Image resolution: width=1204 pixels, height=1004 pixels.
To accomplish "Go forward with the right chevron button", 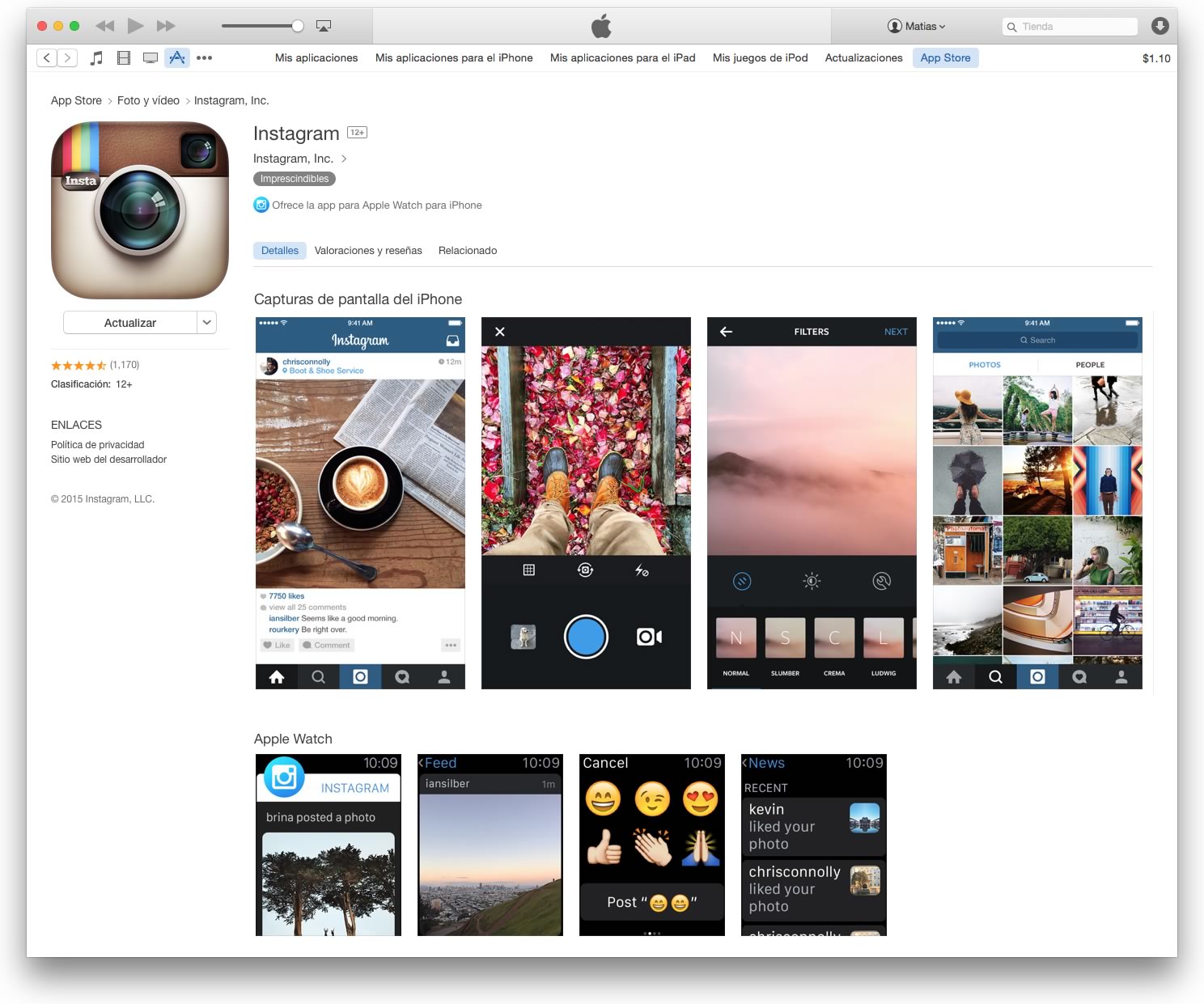I will tap(68, 57).
